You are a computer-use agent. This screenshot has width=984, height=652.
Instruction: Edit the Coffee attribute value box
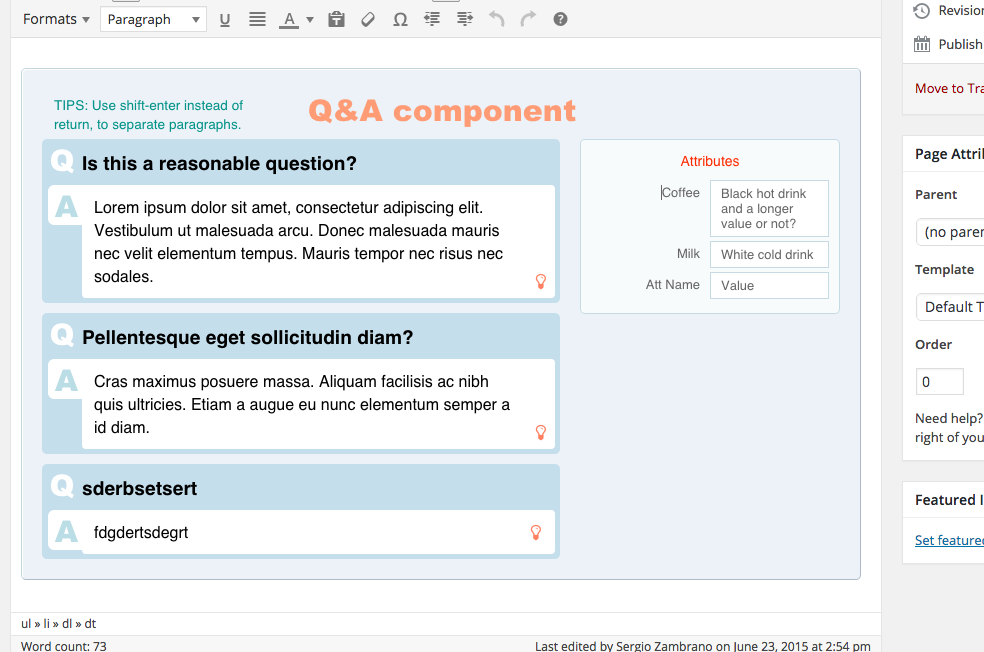769,208
